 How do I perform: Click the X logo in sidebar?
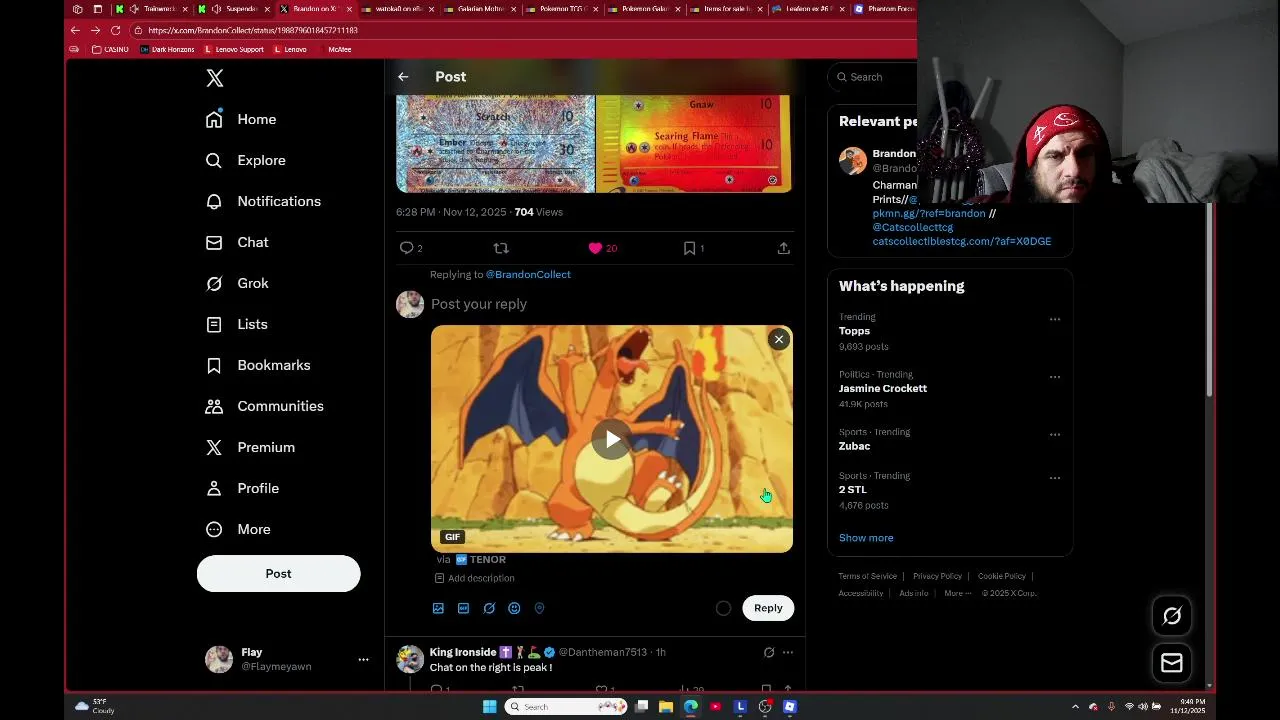click(x=215, y=78)
